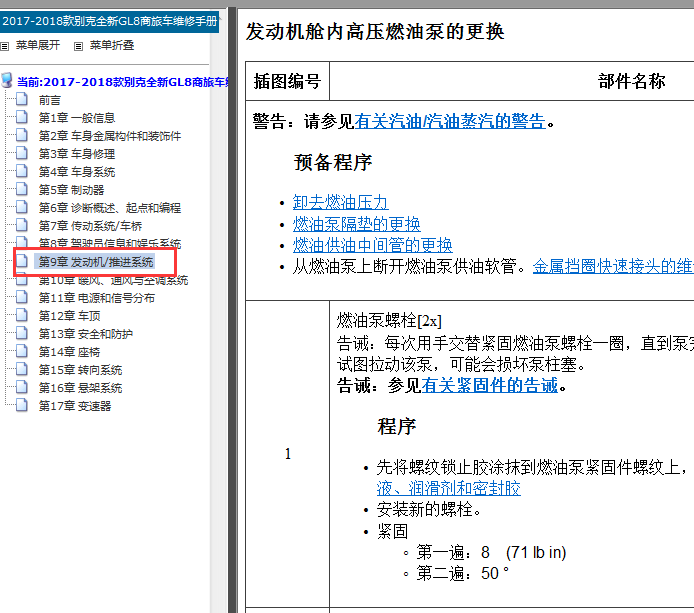Open 第5章 制动器
This screenshot has width=694, height=613.
click(x=71, y=190)
